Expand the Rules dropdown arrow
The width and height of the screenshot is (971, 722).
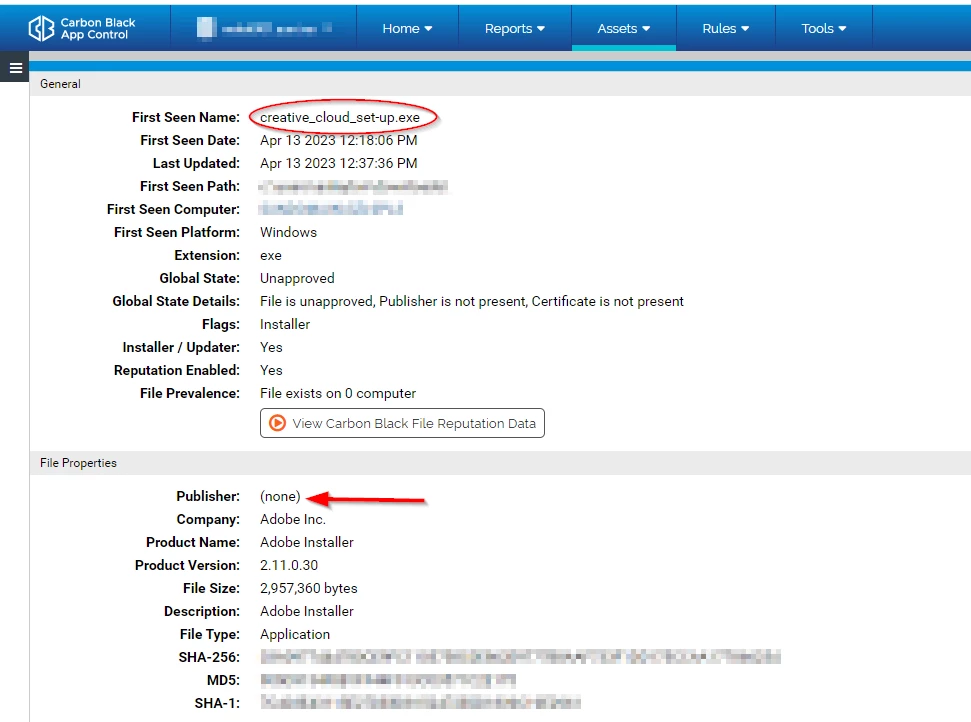pyautogui.click(x=745, y=29)
